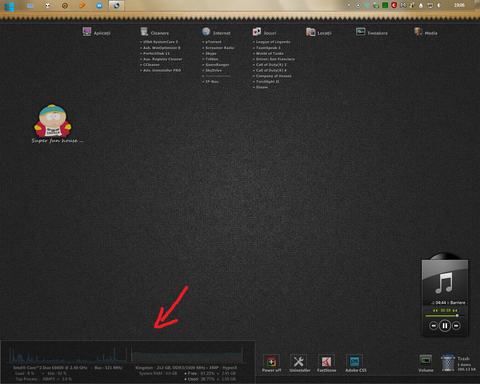Launch Adobe CS5 from the dock
The height and width of the screenshot is (384, 480).
354,361
